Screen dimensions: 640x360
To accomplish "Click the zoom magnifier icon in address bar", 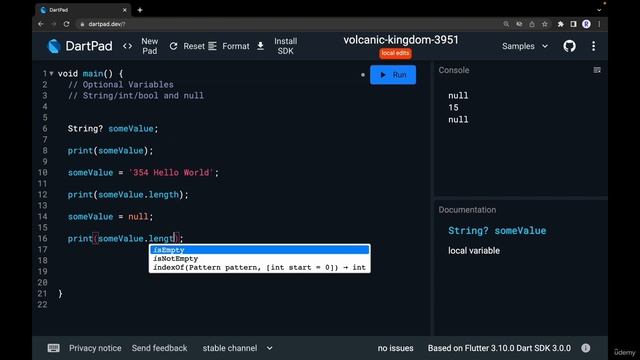I will coord(506,24).
